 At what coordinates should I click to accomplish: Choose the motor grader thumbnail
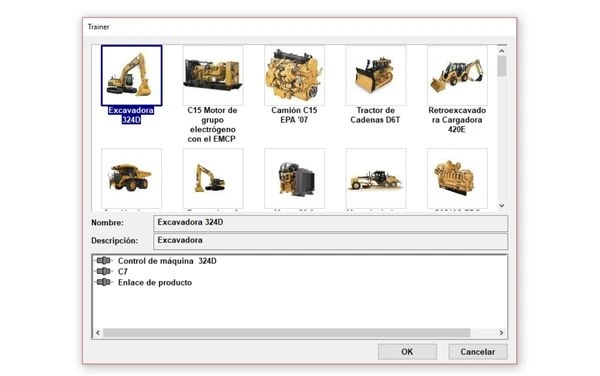click(376, 178)
